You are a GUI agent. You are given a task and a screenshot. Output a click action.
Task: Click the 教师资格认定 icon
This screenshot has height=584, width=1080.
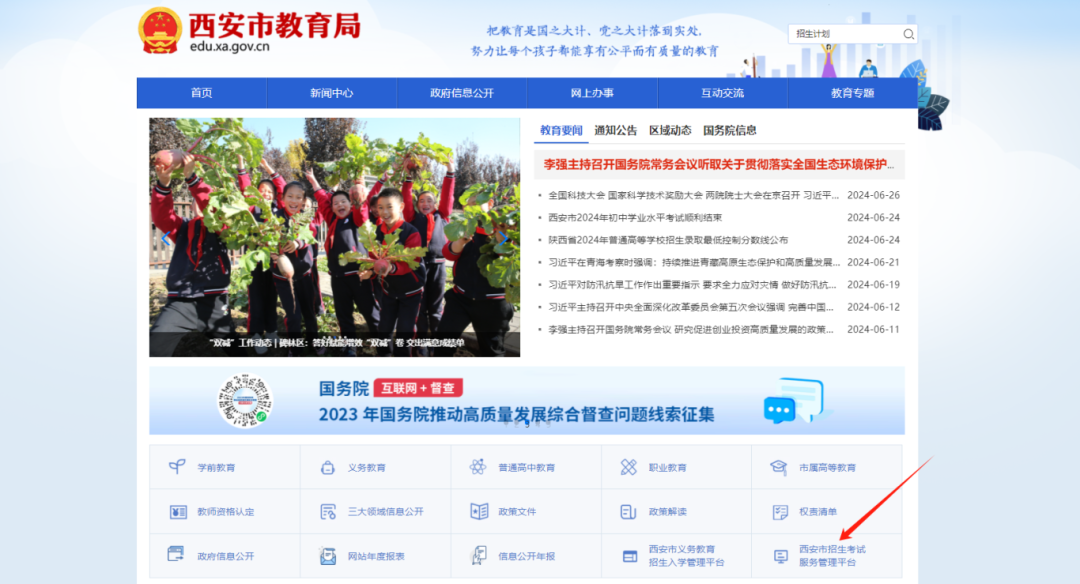tap(177, 511)
